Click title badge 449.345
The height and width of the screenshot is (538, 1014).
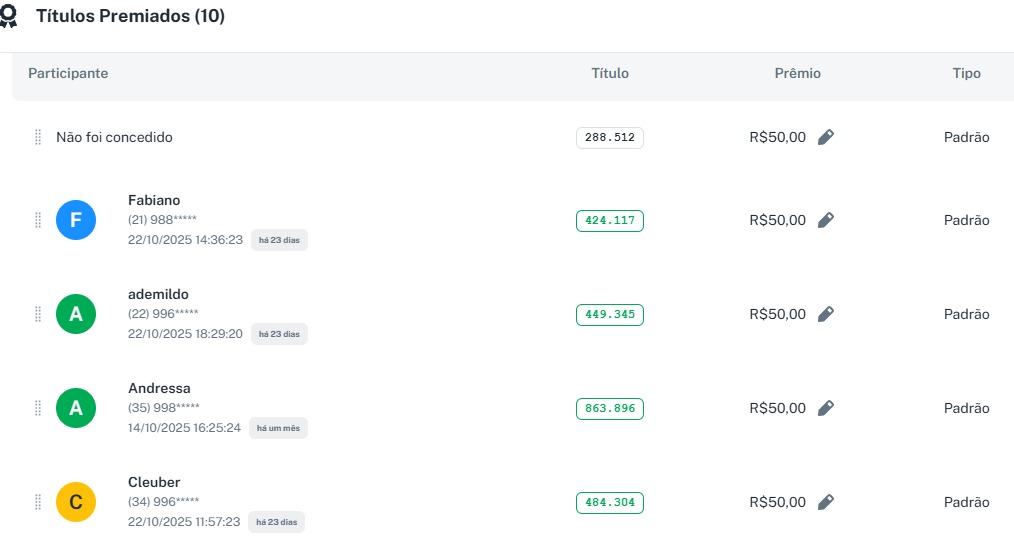tap(610, 314)
